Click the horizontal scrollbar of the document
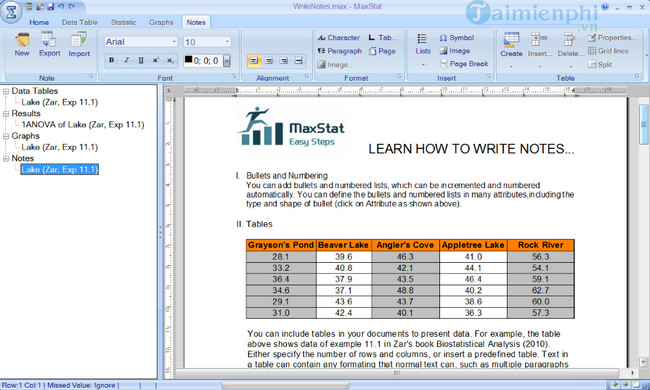This screenshot has width=650, height=390. (x=397, y=373)
